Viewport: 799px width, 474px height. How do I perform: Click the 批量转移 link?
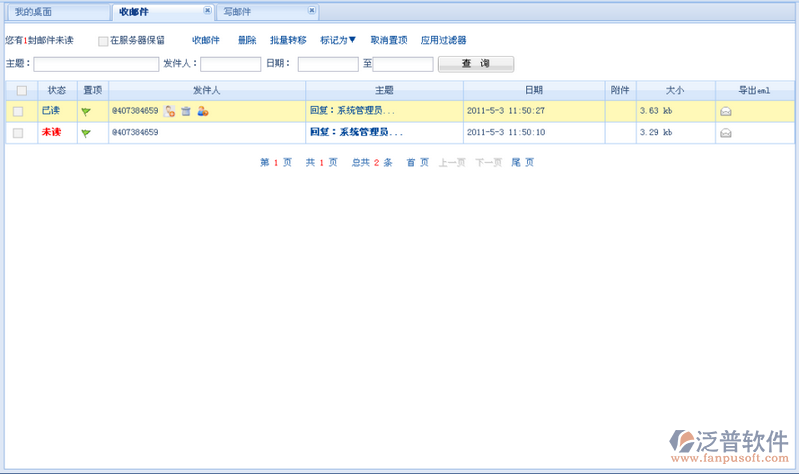[x=288, y=41]
